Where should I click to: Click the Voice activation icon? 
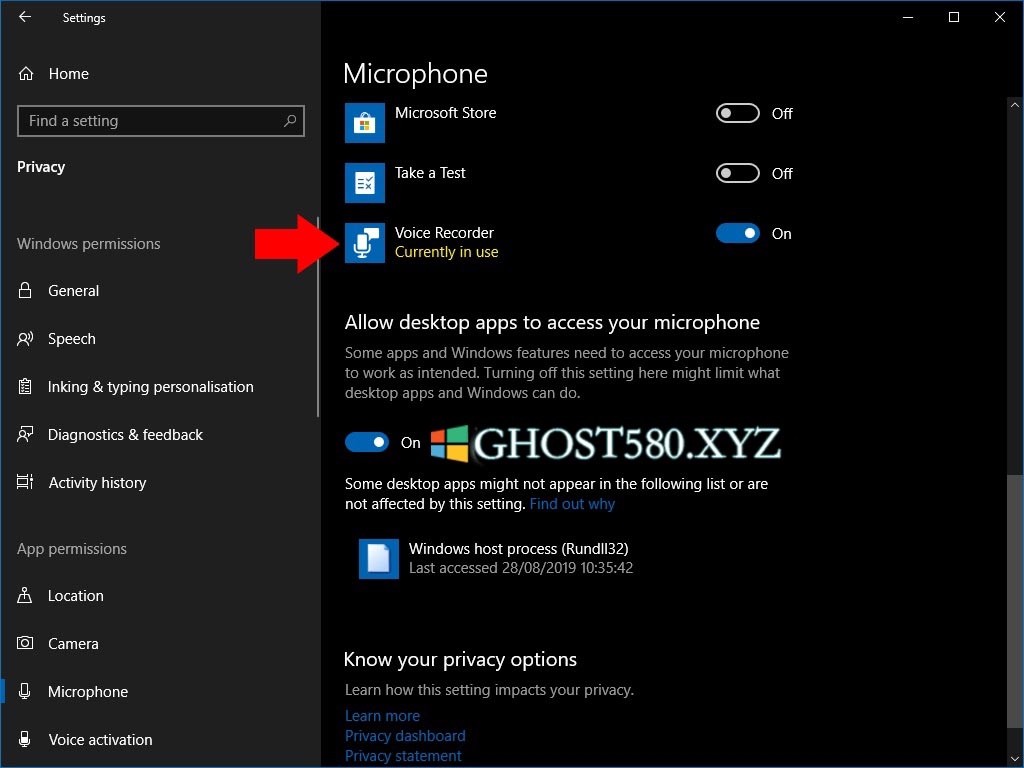tap(25, 739)
